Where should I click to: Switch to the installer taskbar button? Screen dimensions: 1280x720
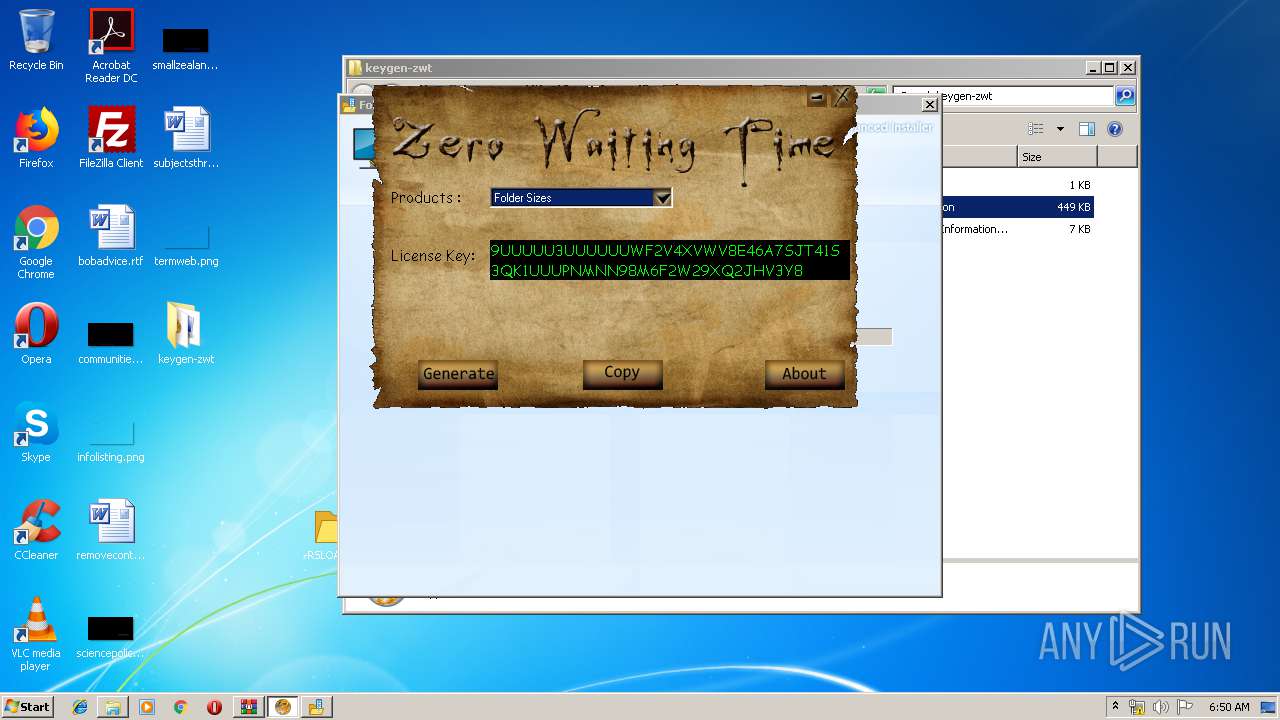317,707
